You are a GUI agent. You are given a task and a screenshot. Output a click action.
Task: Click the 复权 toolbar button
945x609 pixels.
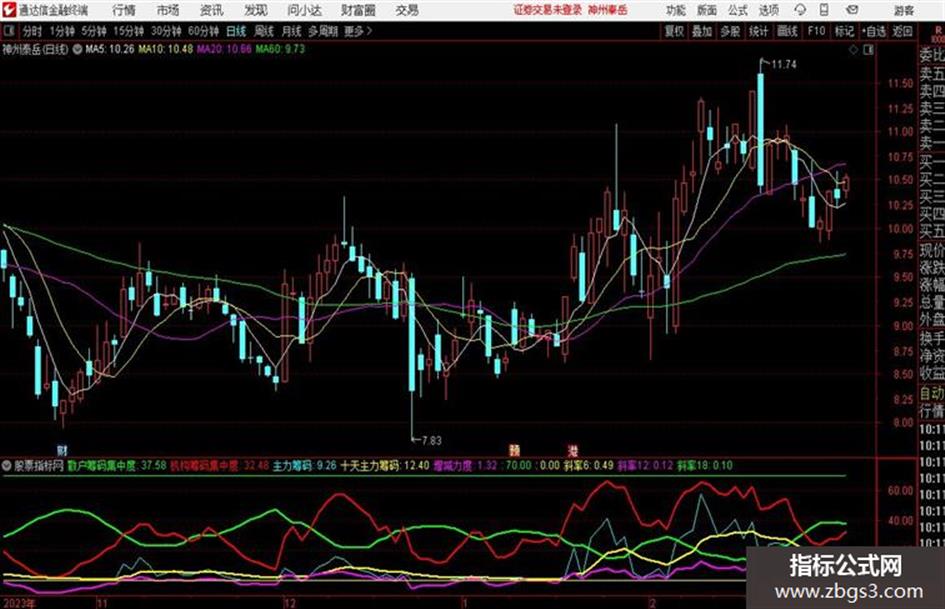(x=674, y=31)
